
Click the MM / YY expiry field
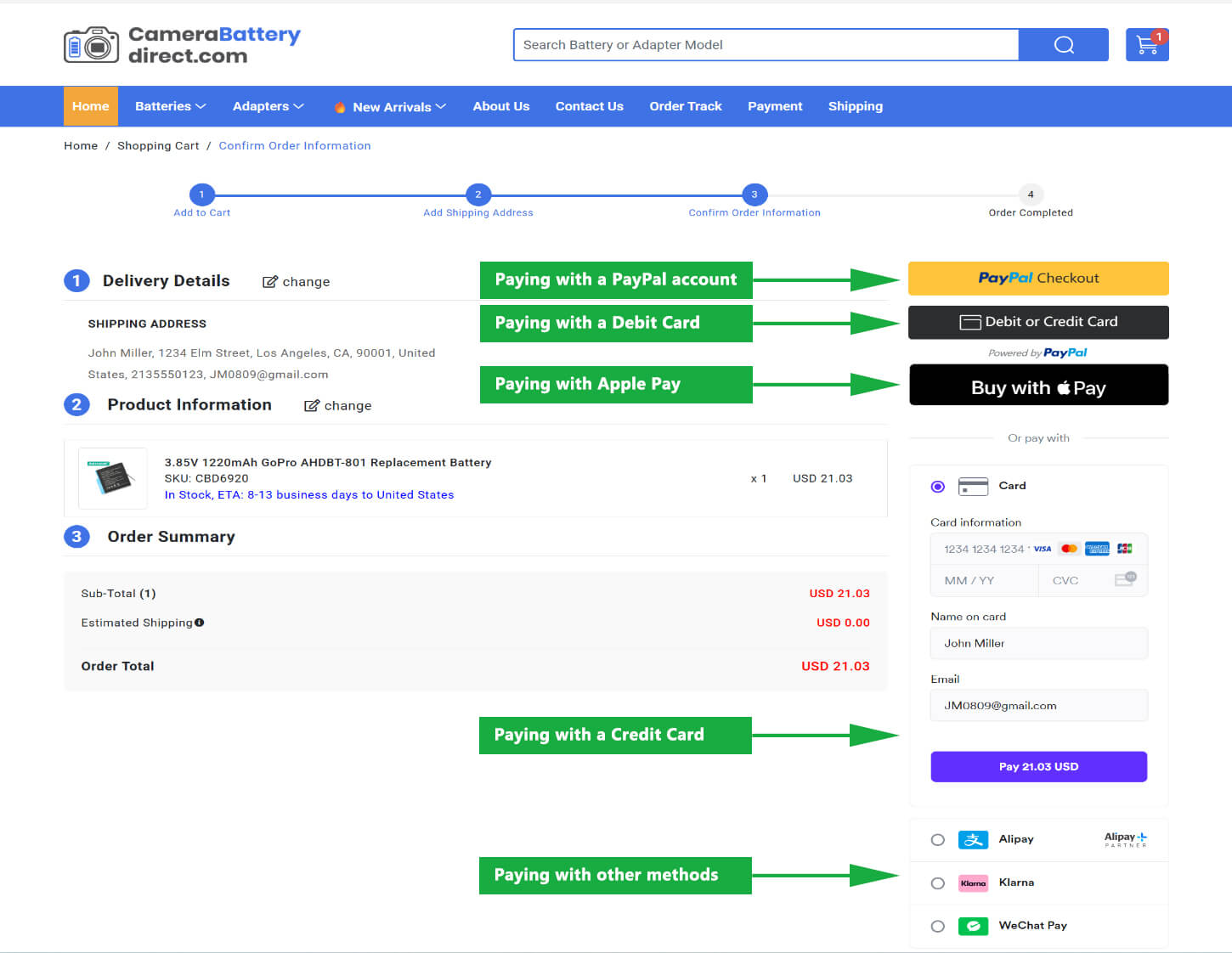coord(985,581)
